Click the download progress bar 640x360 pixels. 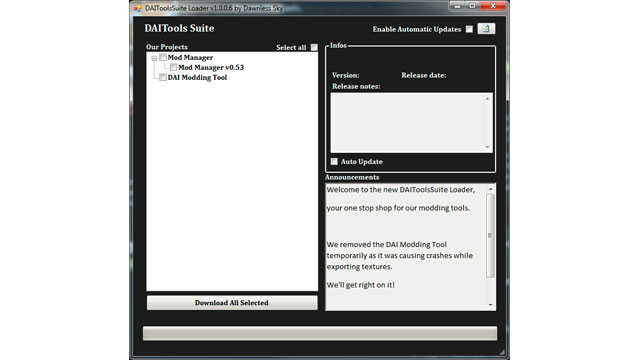pyautogui.click(x=320, y=333)
